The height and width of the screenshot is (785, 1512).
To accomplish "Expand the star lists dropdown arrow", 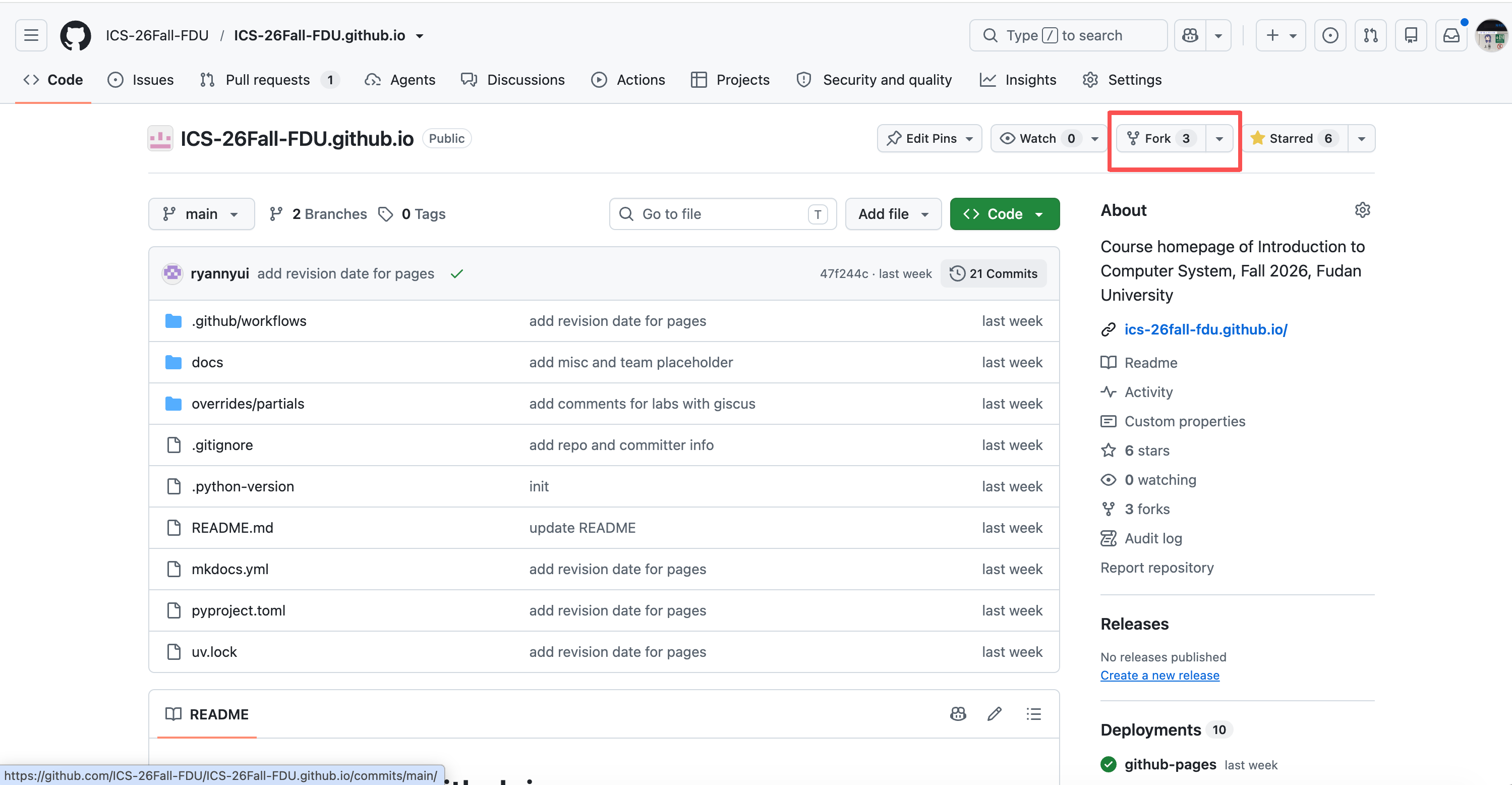I will tap(1361, 139).
